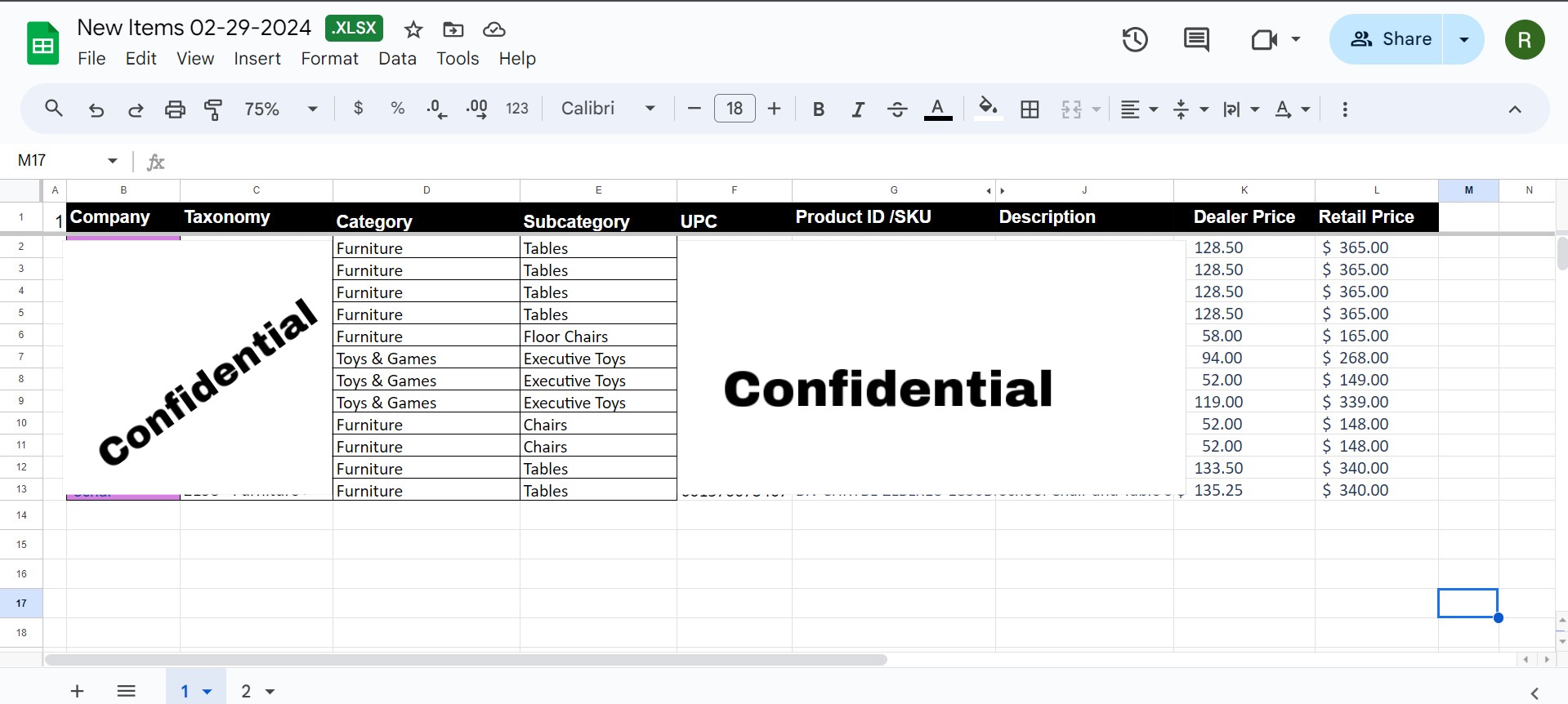Show the all sheets list
The image size is (1568, 704).
pos(126,691)
